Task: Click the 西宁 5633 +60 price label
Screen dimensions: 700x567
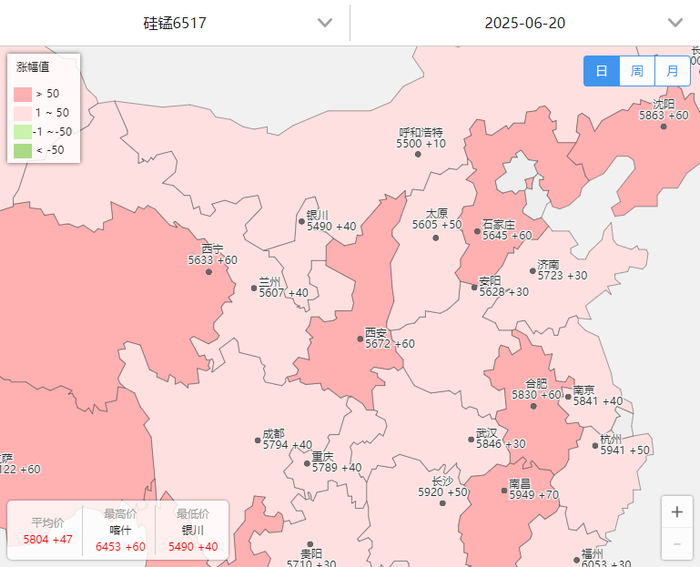Action: [212, 254]
